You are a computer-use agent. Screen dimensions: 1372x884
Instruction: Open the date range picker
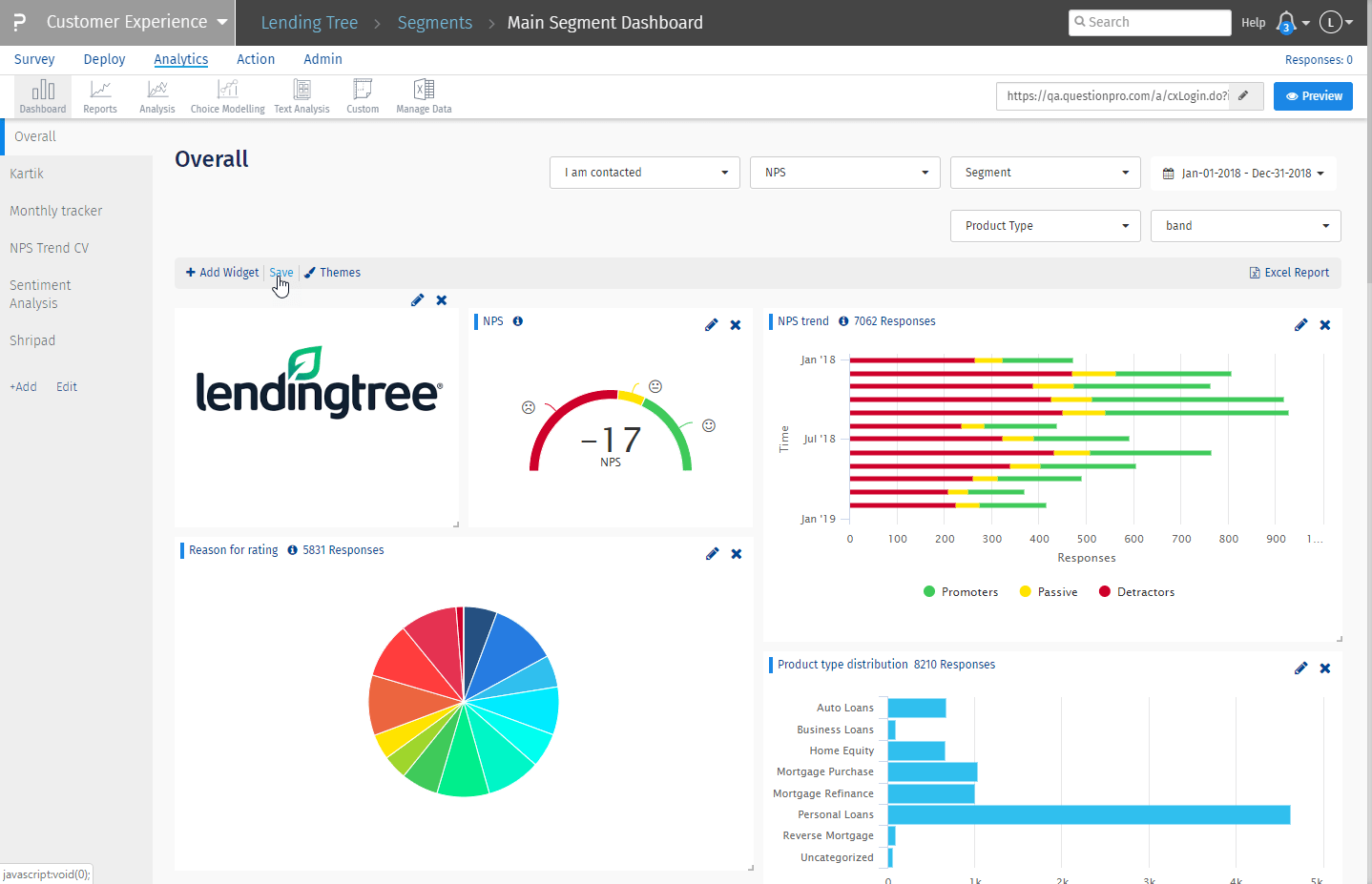click(x=1243, y=174)
